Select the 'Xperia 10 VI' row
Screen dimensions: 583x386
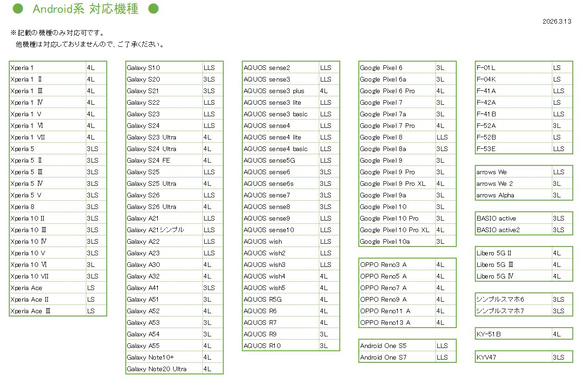pyautogui.click(x=58, y=265)
